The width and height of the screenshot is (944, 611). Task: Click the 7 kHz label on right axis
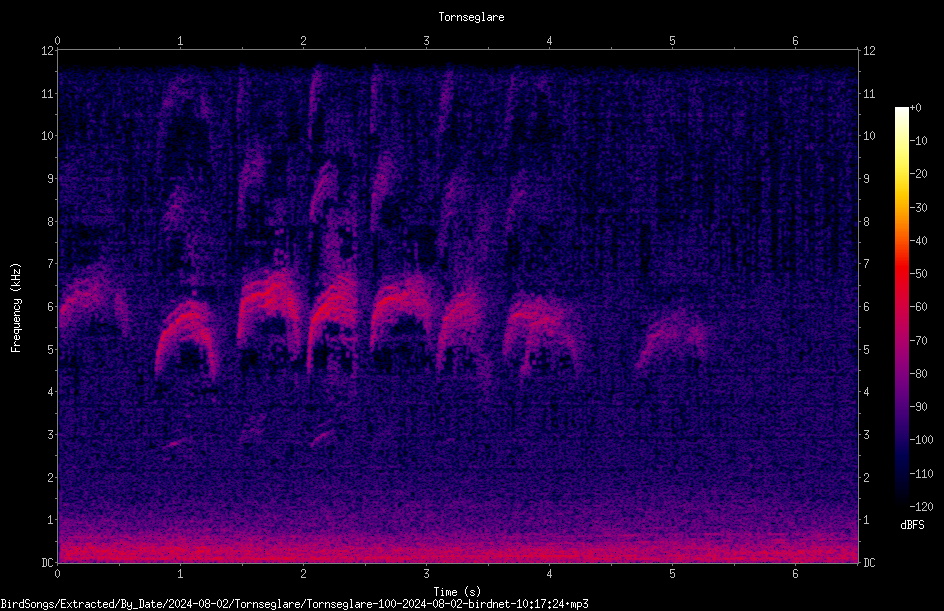click(x=866, y=264)
